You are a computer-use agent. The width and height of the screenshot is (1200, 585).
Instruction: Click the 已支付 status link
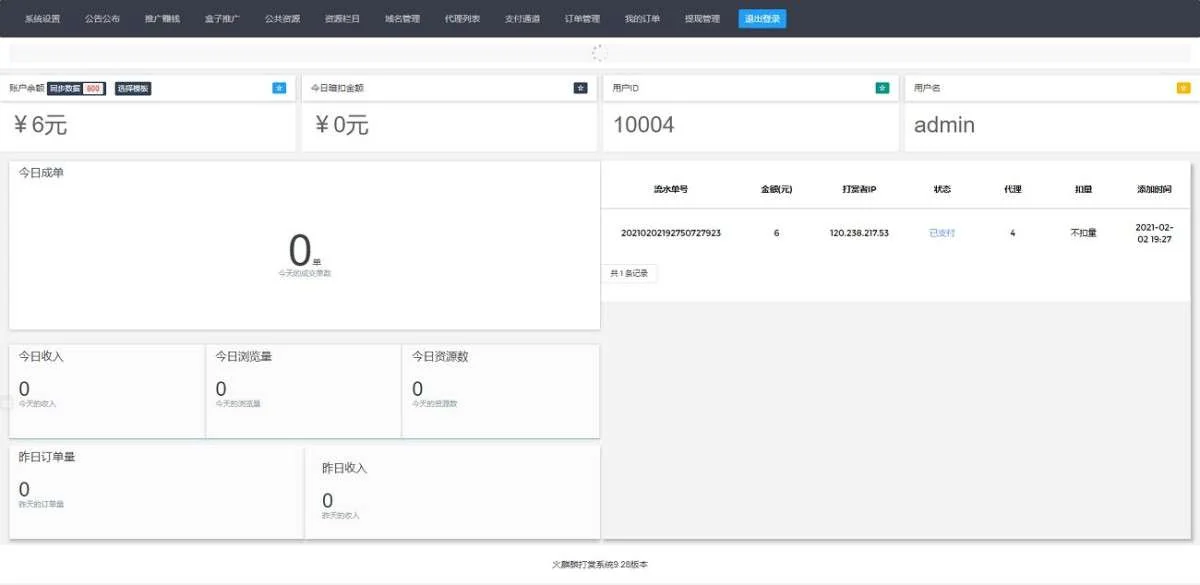[x=942, y=233]
